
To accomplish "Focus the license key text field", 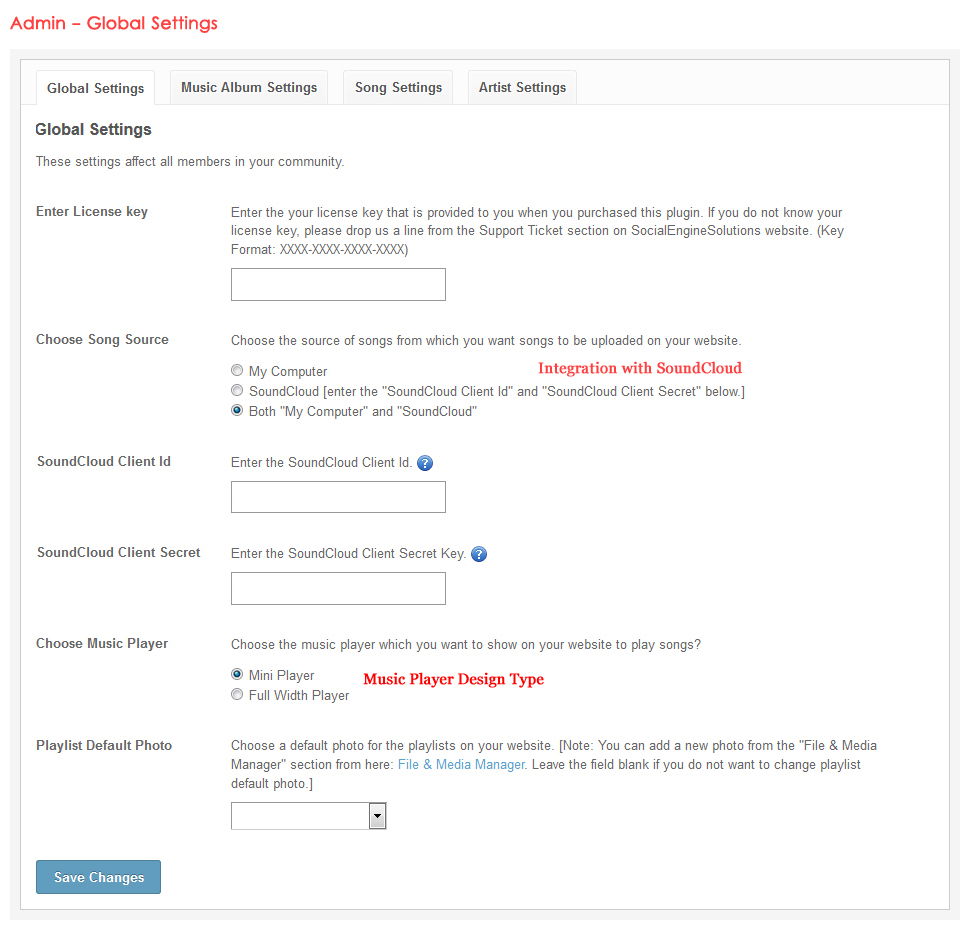I will [338, 285].
